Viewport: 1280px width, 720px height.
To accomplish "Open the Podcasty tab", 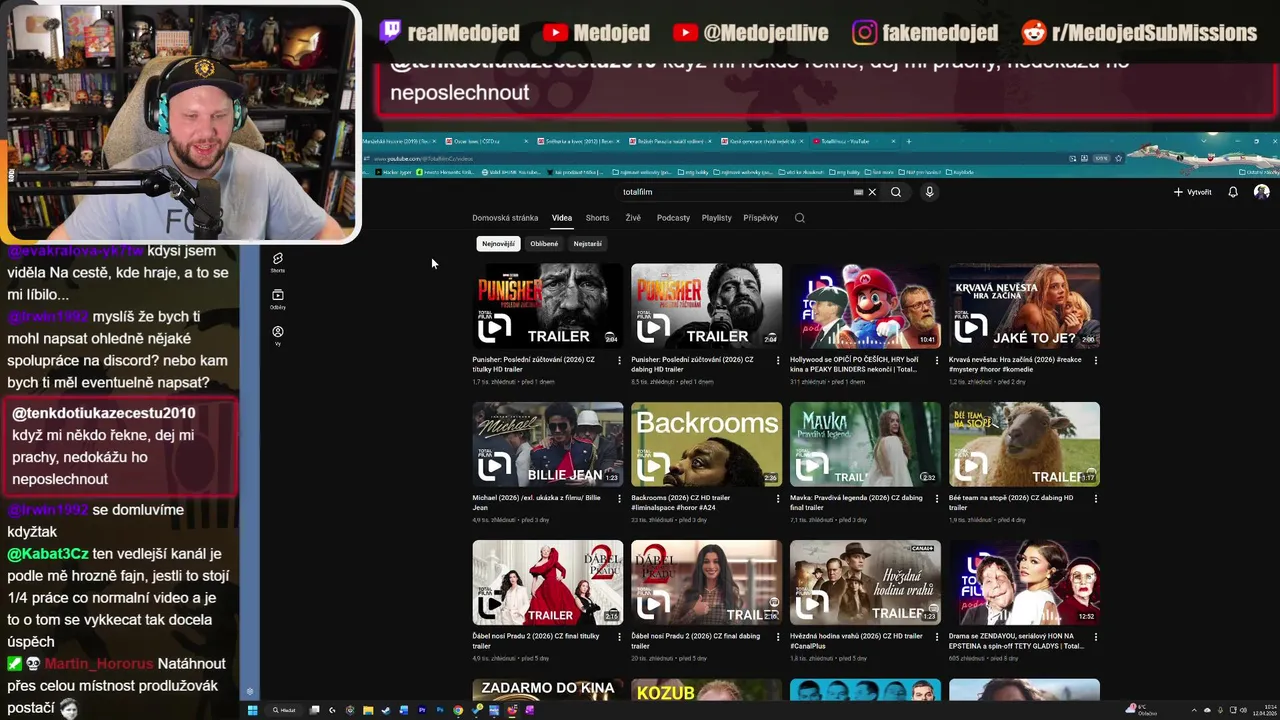I will click(x=673, y=217).
